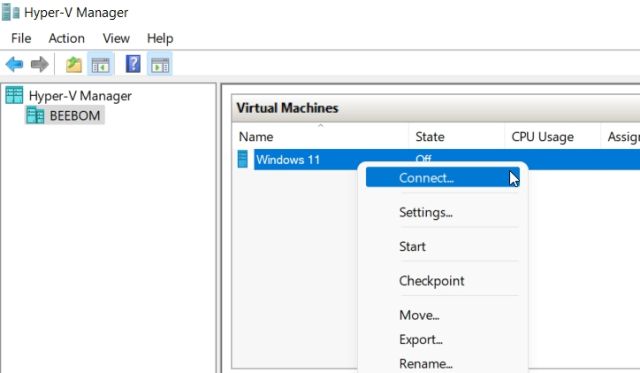Open the File menu

[x=21, y=38]
